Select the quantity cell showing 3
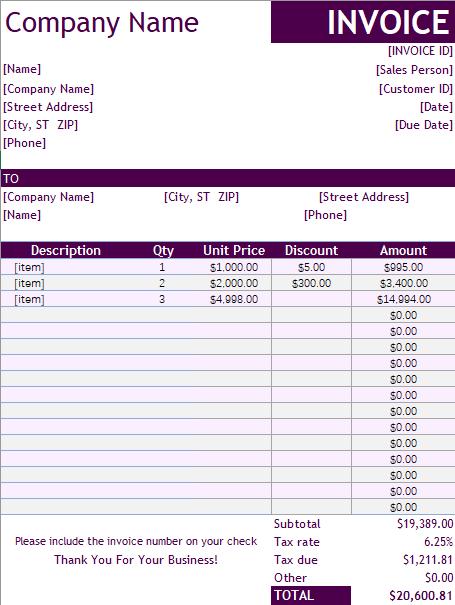The image size is (455, 605). pos(162,299)
